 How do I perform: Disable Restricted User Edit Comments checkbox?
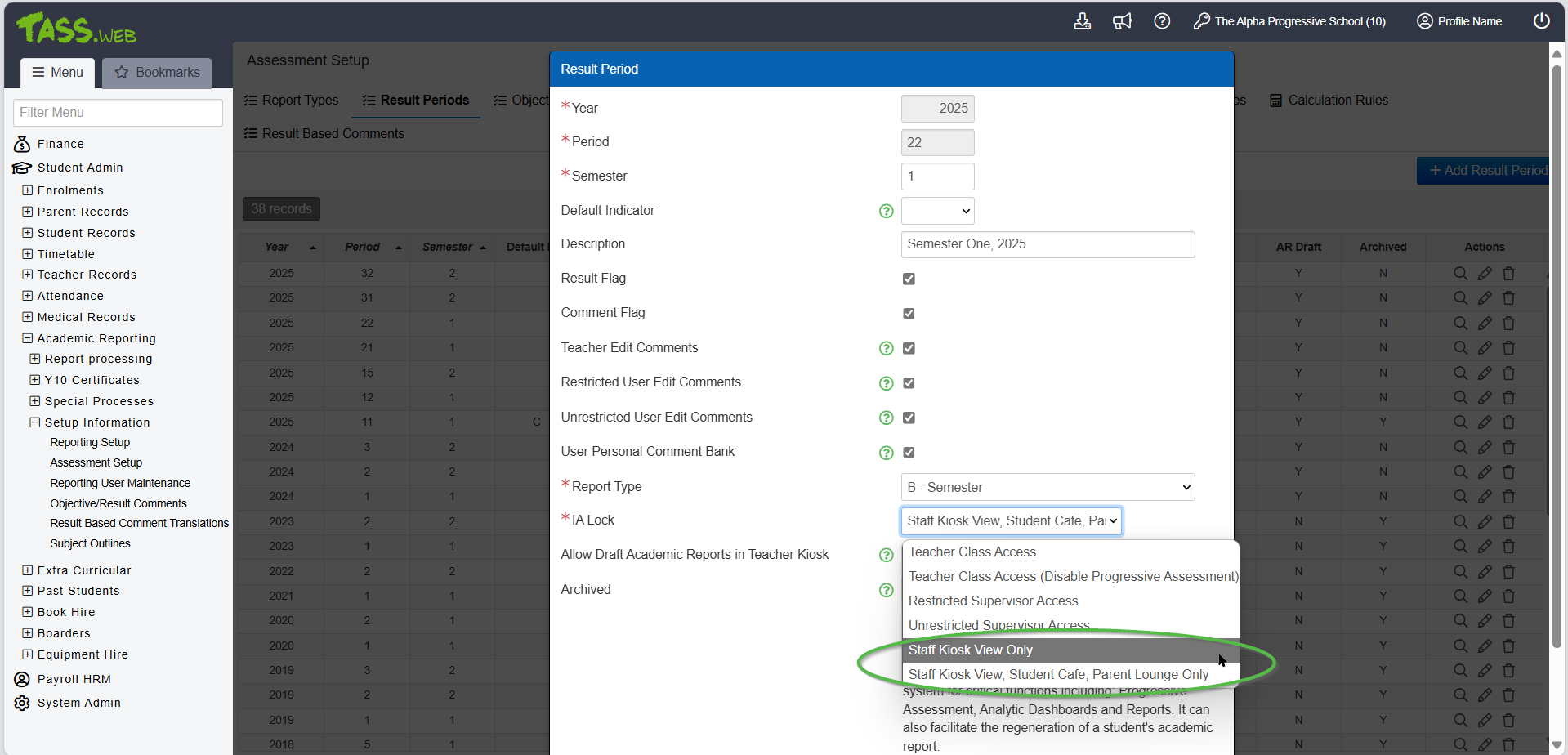coord(909,383)
